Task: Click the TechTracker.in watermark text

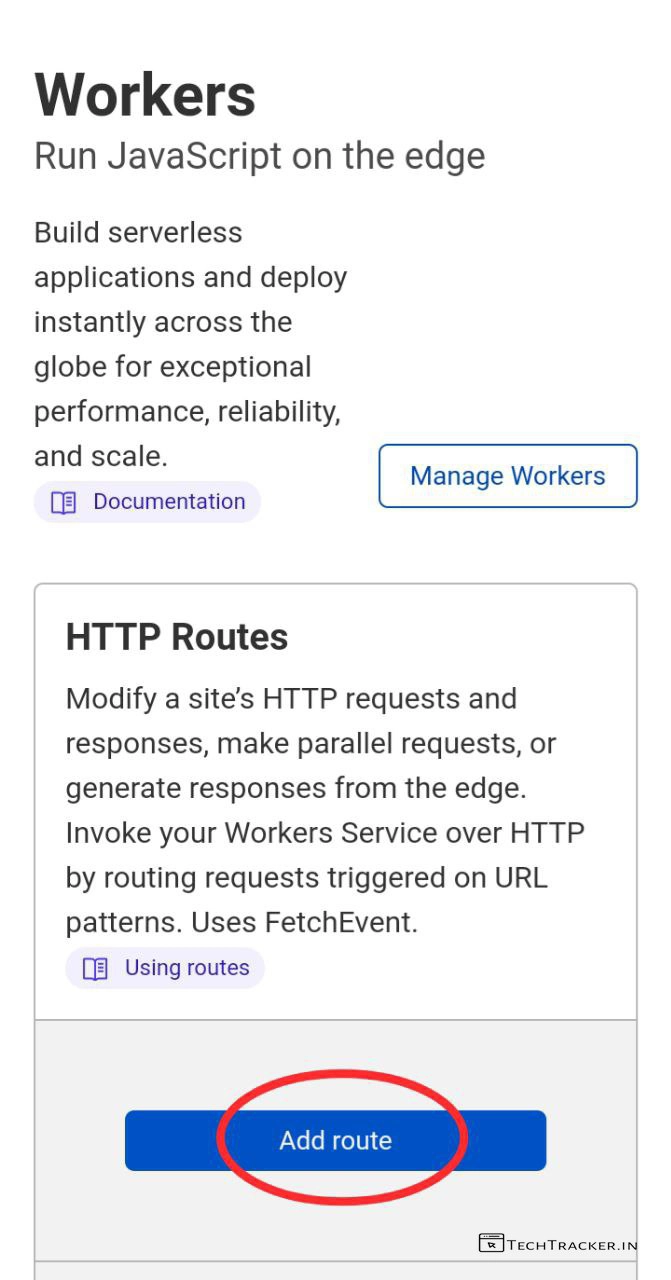Action: pos(572,1245)
